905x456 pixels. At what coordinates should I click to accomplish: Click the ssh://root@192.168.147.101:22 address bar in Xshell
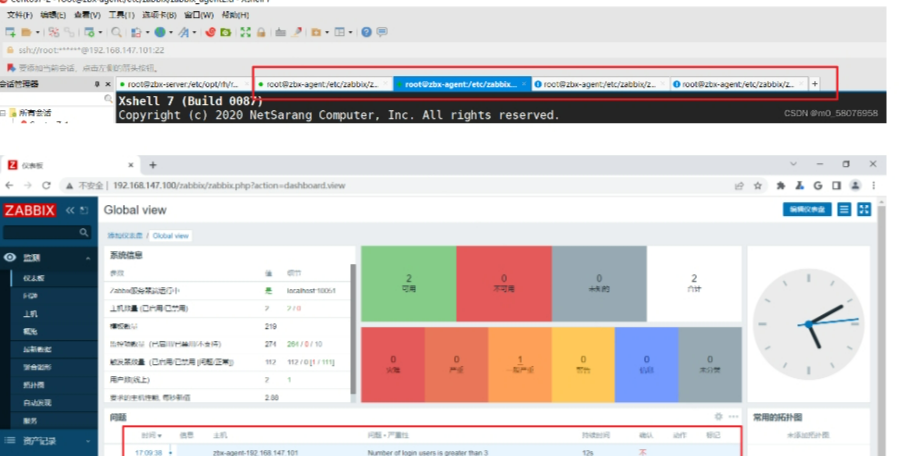pyautogui.click(x=443, y=50)
